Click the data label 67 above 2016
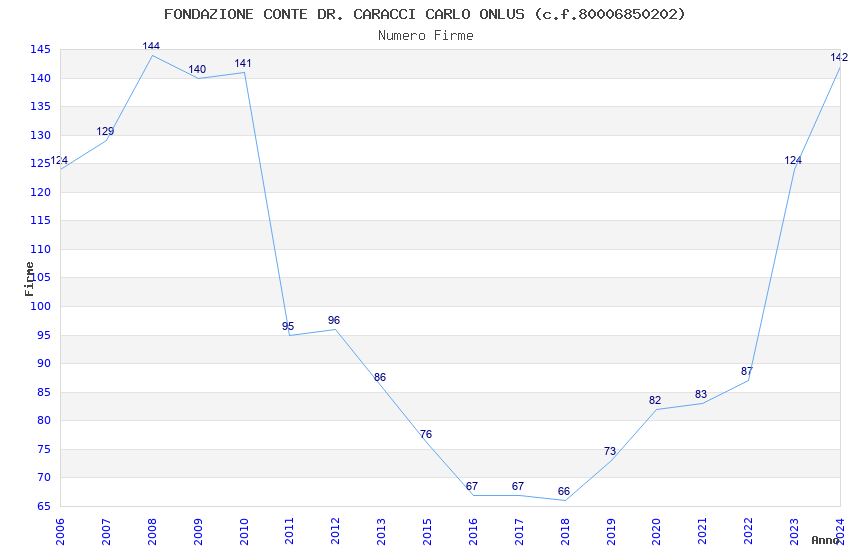Image resolution: width=850 pixels, height=550 pixels. pos(472,486)
